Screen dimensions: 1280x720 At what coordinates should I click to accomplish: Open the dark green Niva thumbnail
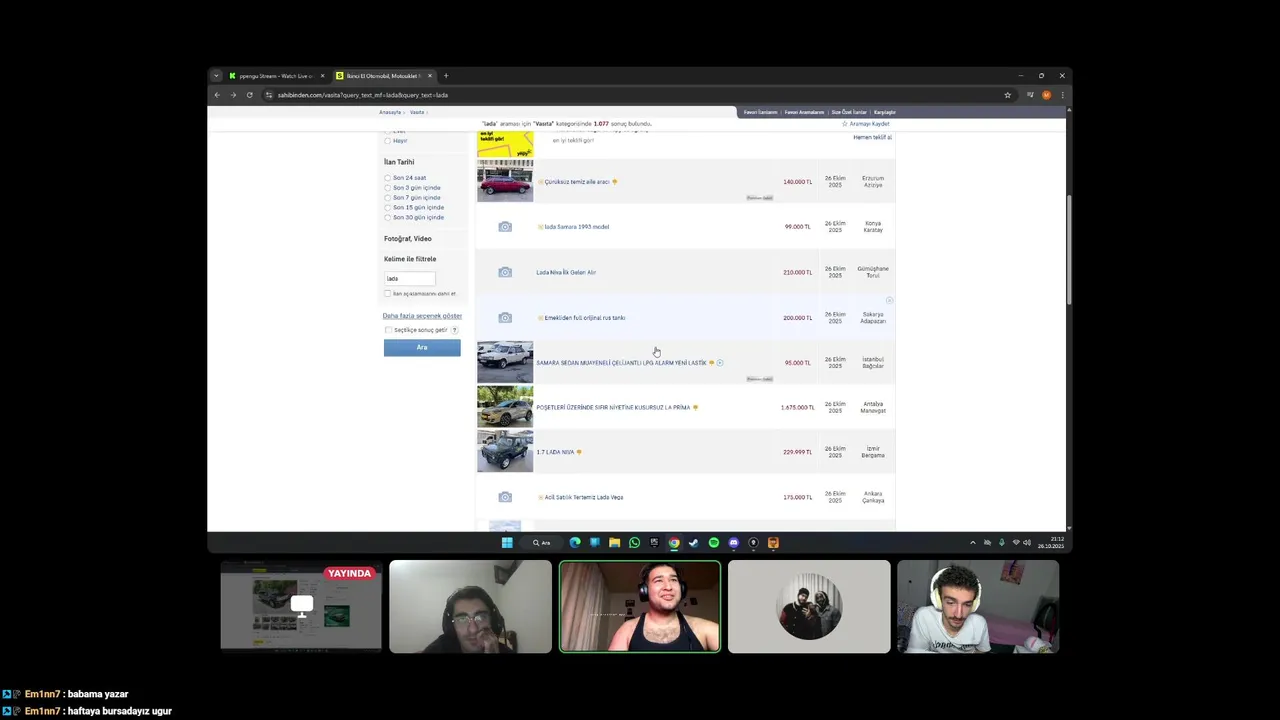click(505, 452)
